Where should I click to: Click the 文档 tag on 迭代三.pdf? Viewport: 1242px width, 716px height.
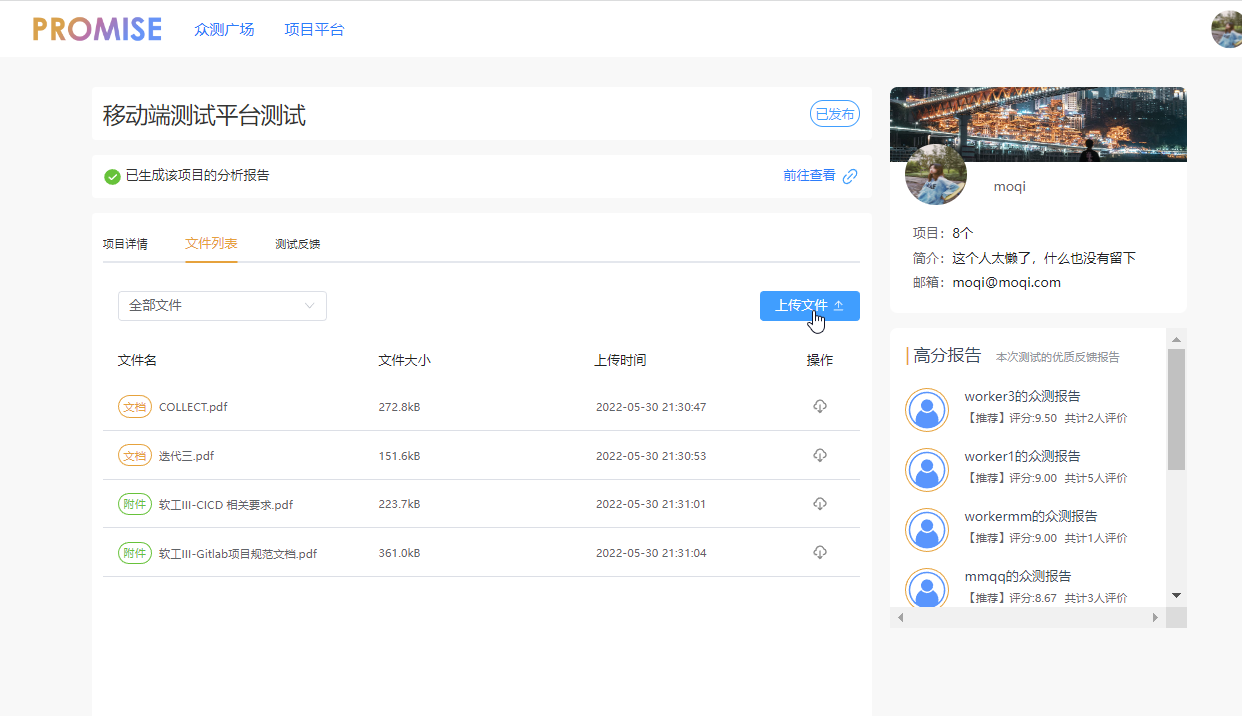click(135, 455)
